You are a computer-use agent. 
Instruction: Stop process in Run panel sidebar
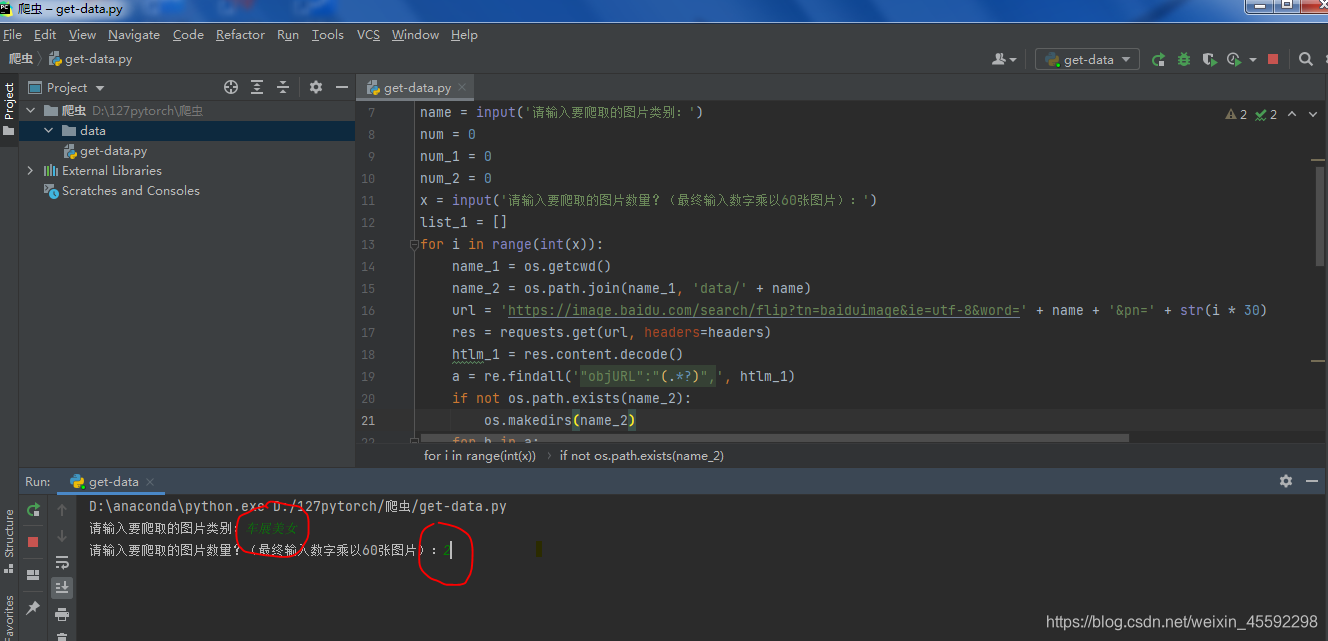click(x=33, y=542)
